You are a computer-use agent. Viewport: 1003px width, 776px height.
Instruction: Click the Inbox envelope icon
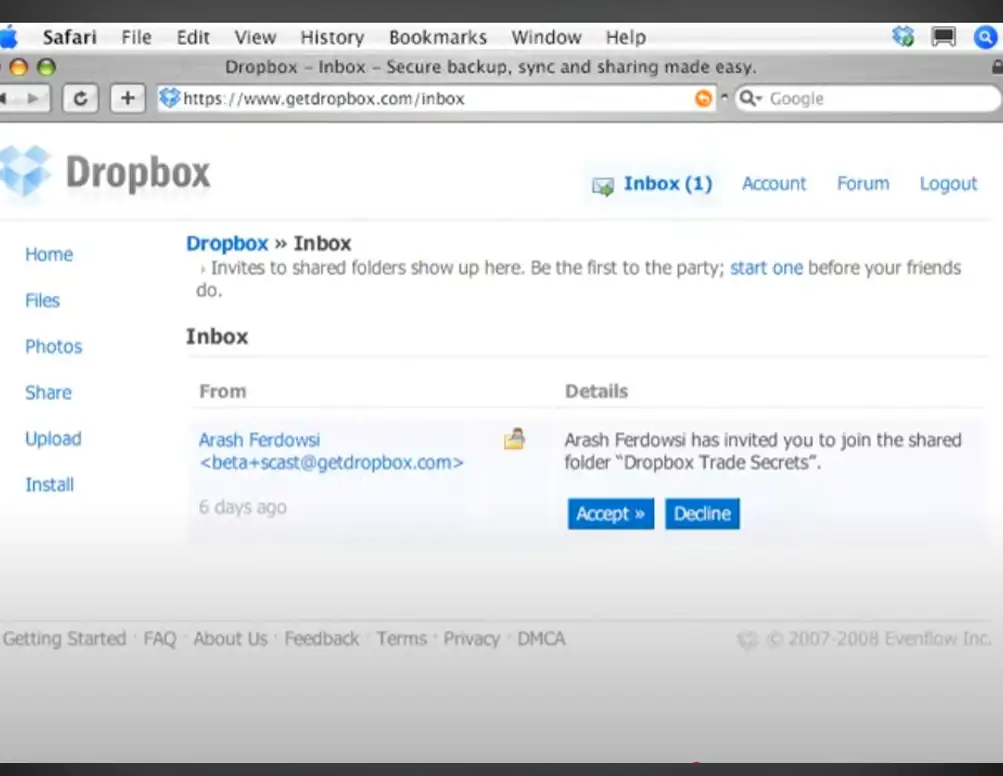(603, 186)
